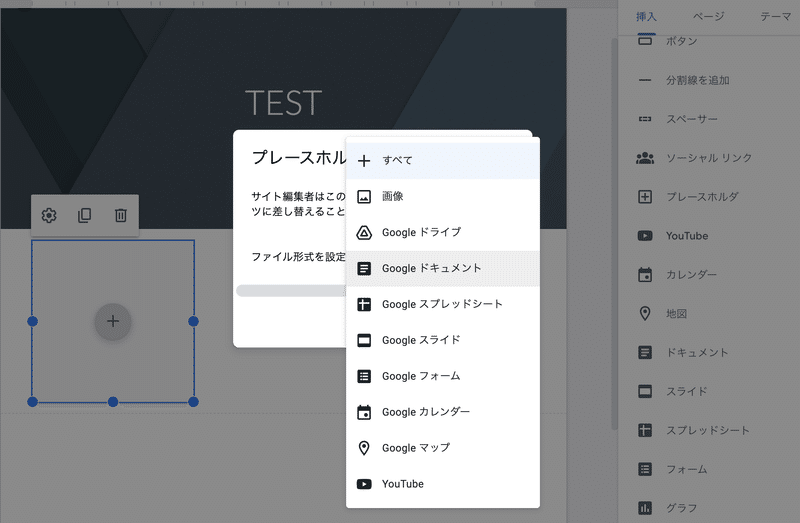The width and height of the screenshot is (800, 523).
Task: Click the Forms icon in dropdown
Action: [364, 377]
